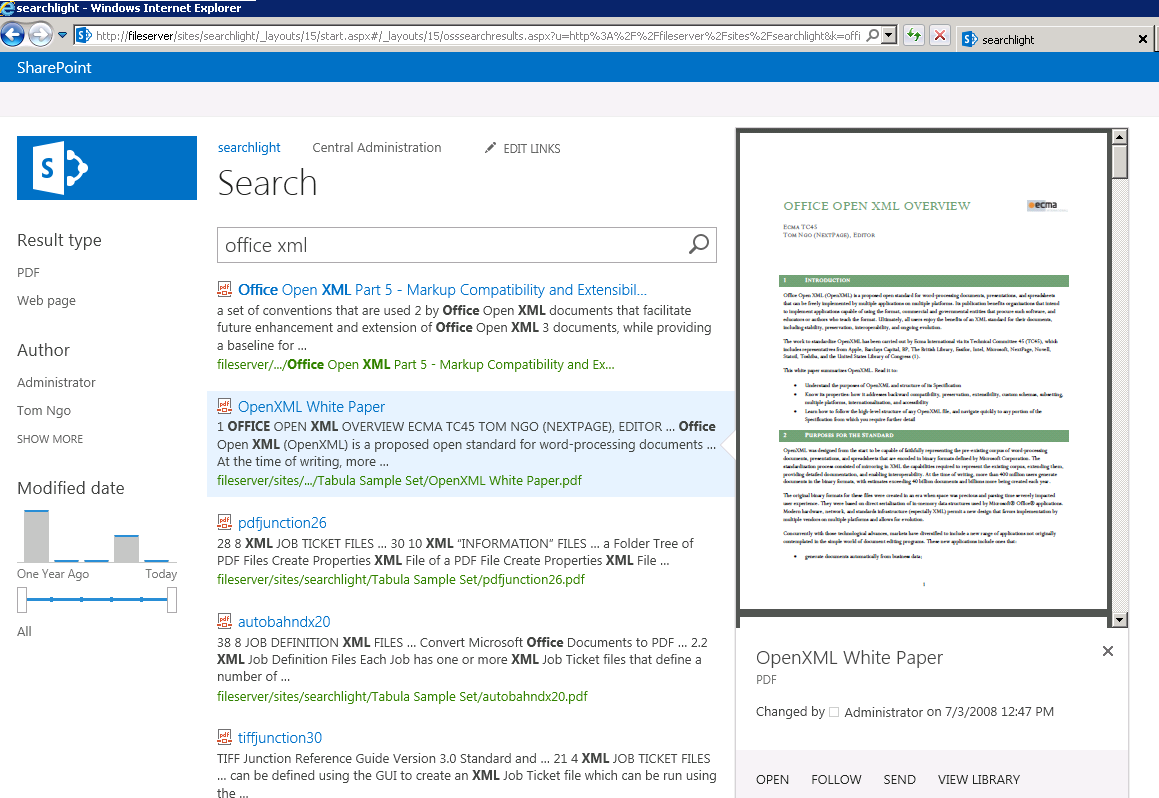This screenshot has height=798, width=1159.
Task: Click the office xml search box
Action: point(450,245)
